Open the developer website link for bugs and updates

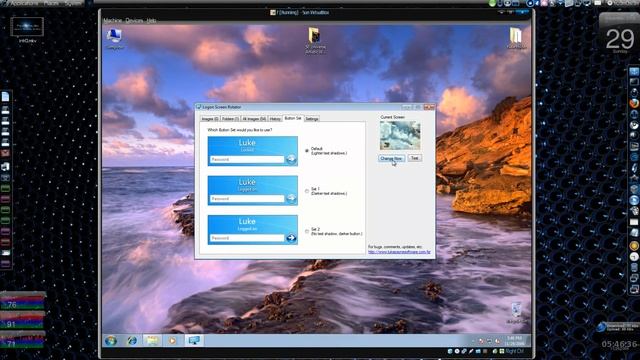[399, 252]
